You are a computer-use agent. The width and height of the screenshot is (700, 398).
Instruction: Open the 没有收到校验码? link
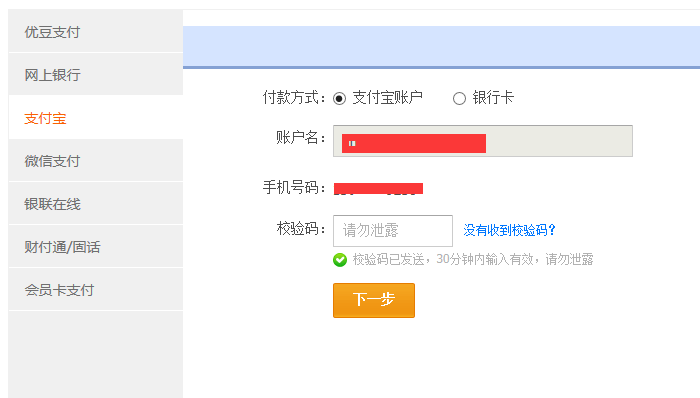509,230
